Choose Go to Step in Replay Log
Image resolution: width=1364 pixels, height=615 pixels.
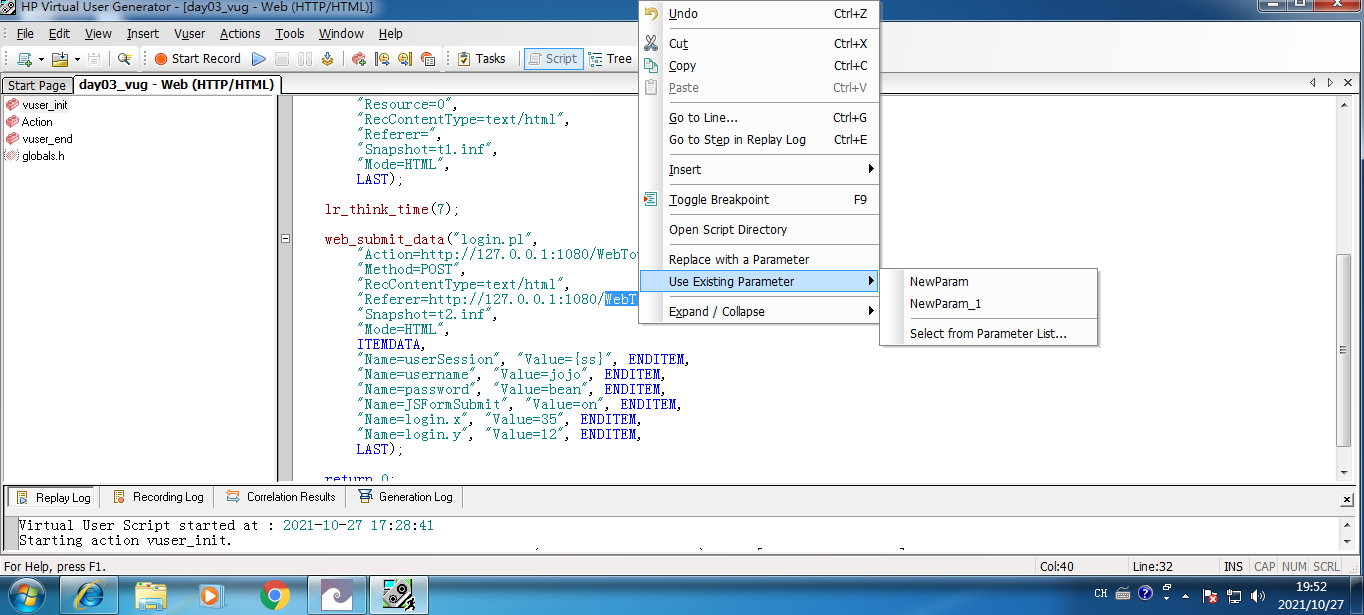coord(758,140)
